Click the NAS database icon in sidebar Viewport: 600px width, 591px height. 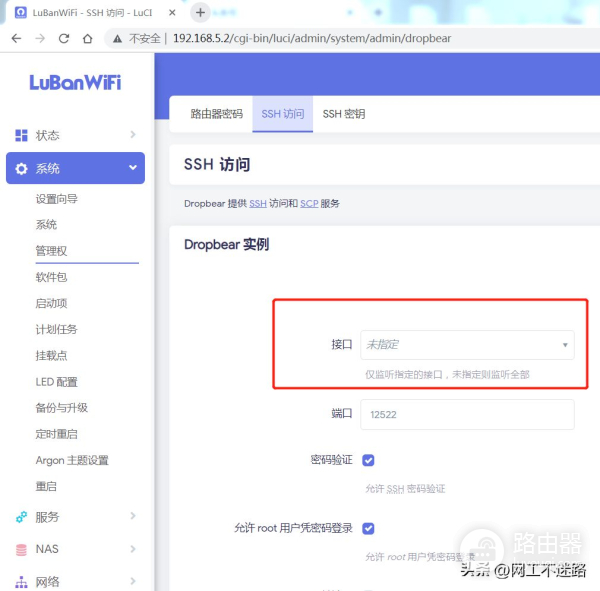click(21, 549)
